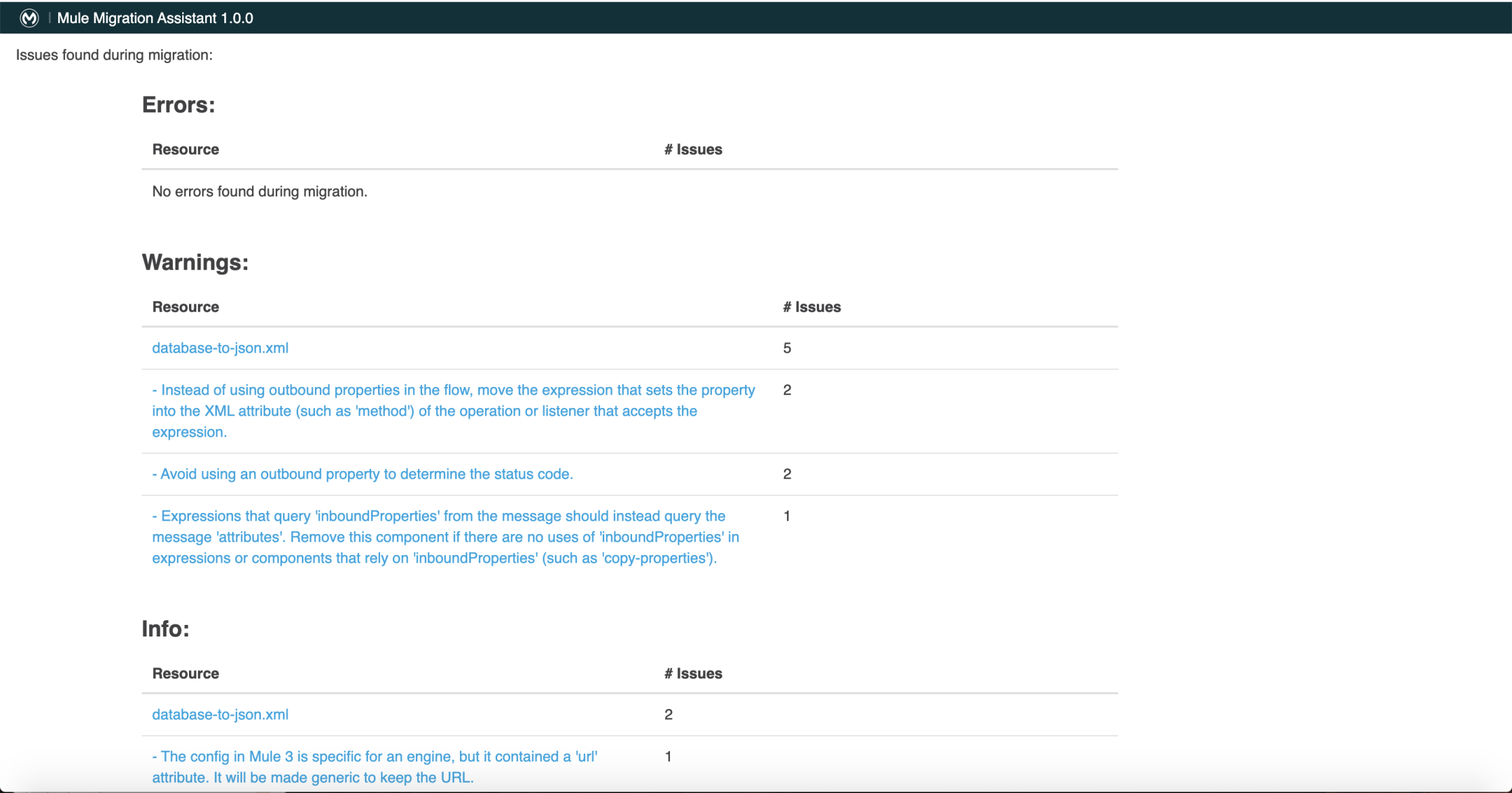
Task: Open the Mule 3 config 'url' attribute info link
Action: [x=375, y=767]
